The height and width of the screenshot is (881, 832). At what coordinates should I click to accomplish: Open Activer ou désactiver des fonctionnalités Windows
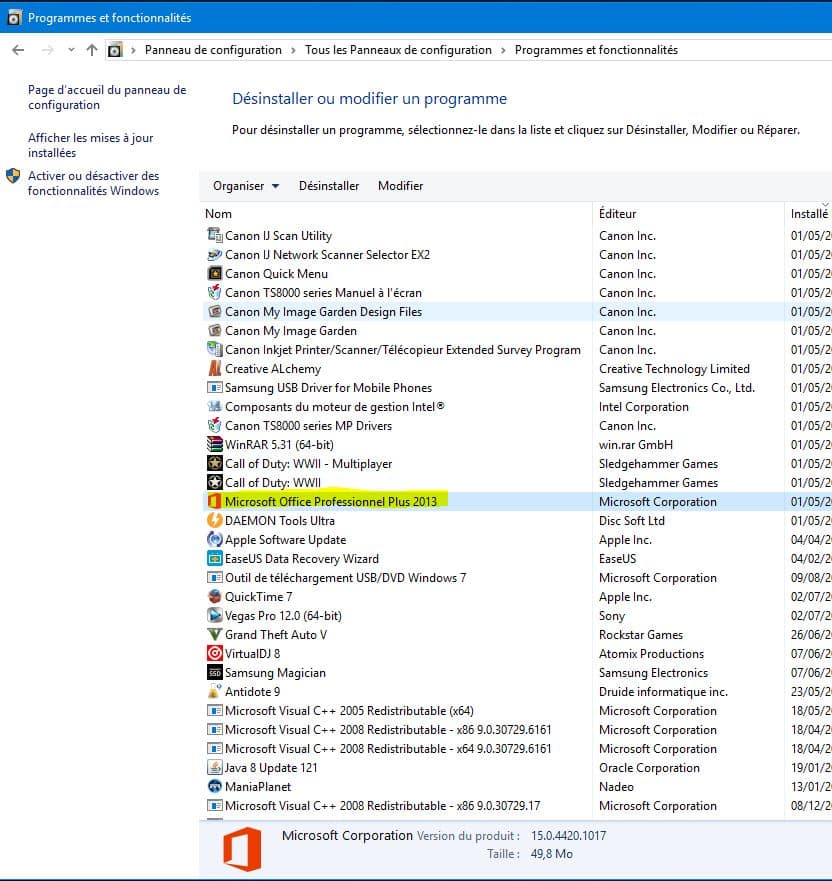click(93, 183)
